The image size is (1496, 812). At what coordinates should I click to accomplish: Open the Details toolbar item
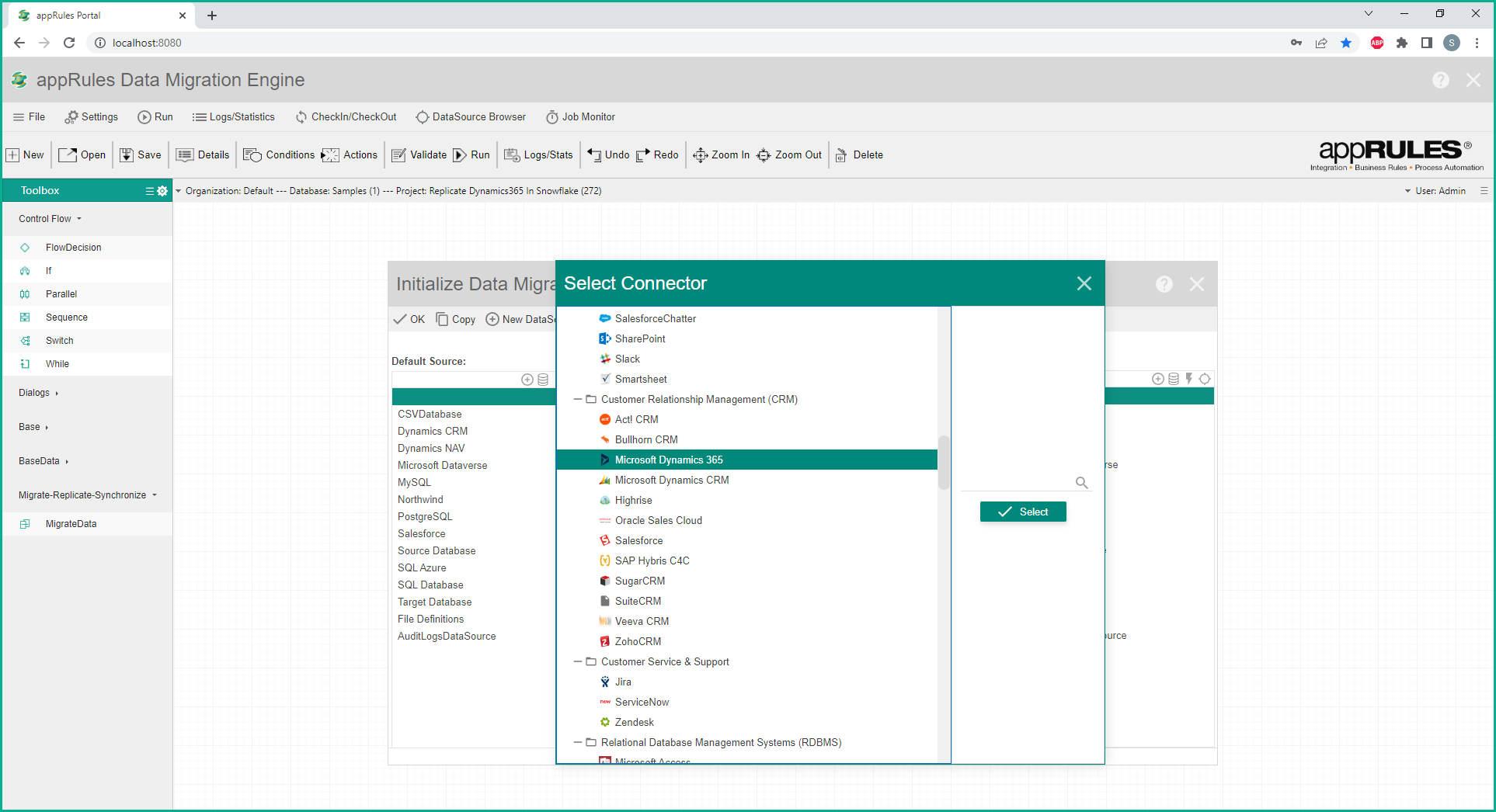(203, 155)
